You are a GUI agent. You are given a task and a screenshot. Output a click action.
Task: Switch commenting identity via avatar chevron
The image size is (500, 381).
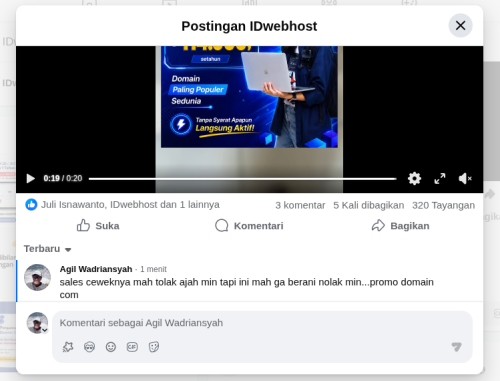pos(45,330)
